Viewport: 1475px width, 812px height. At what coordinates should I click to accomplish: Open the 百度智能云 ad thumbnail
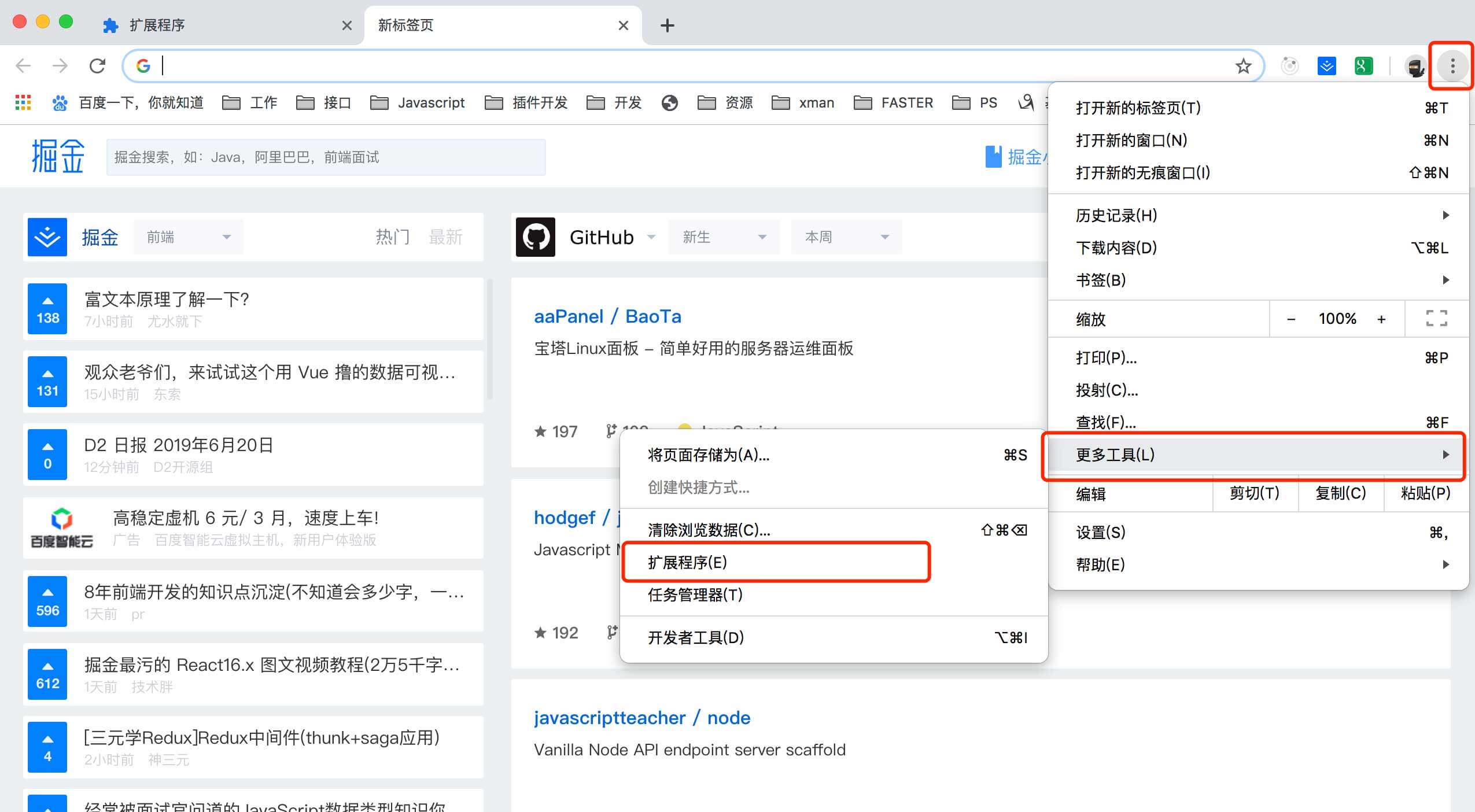[x=62, y=528]
